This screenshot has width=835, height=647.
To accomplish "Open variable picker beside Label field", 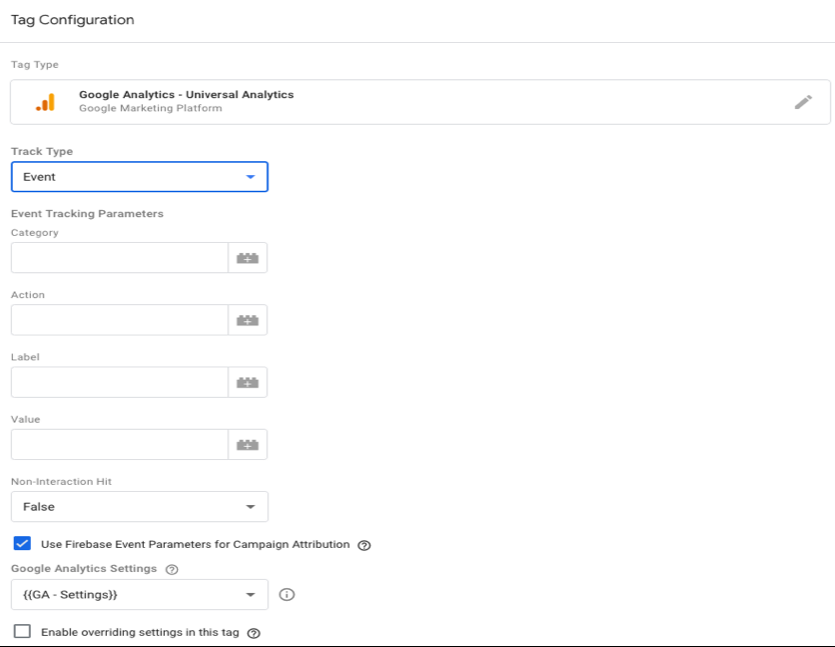I will click(247, 382).
